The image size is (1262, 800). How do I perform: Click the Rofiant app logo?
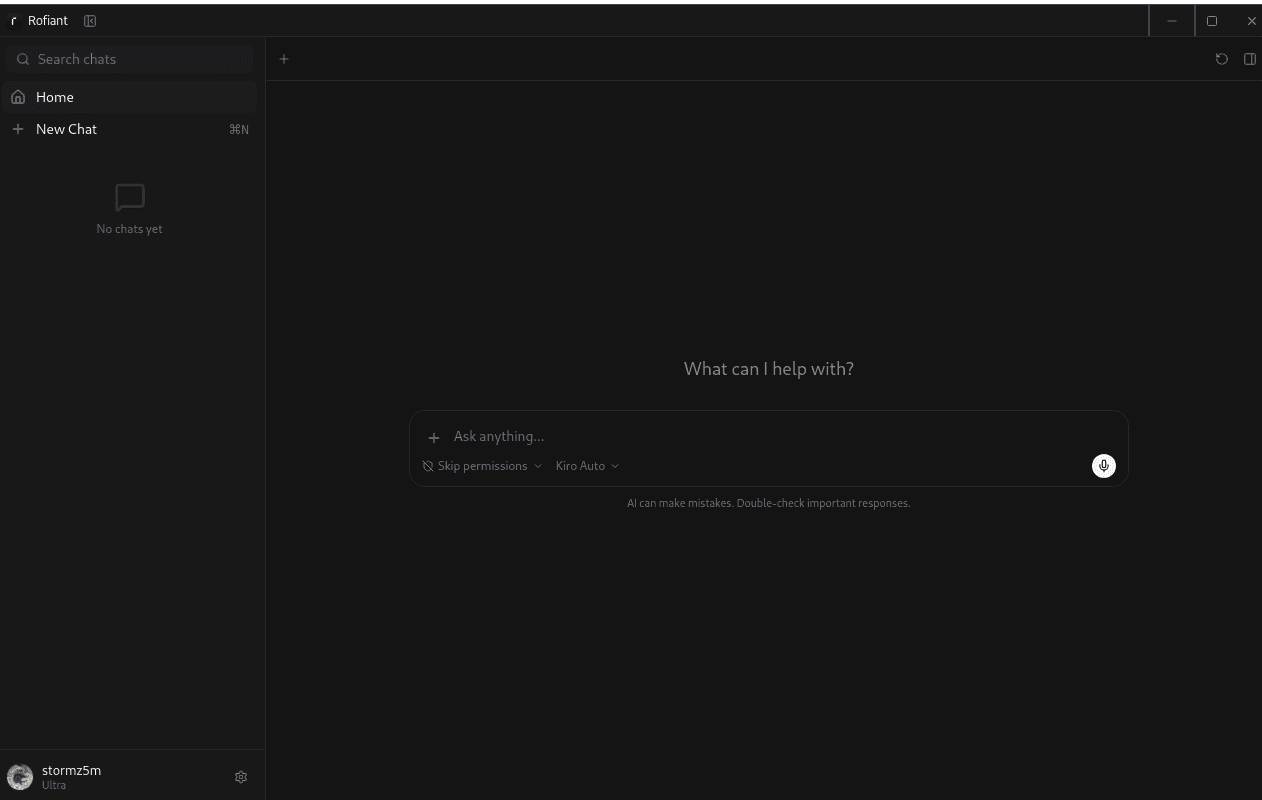click(x=14, y=21)
